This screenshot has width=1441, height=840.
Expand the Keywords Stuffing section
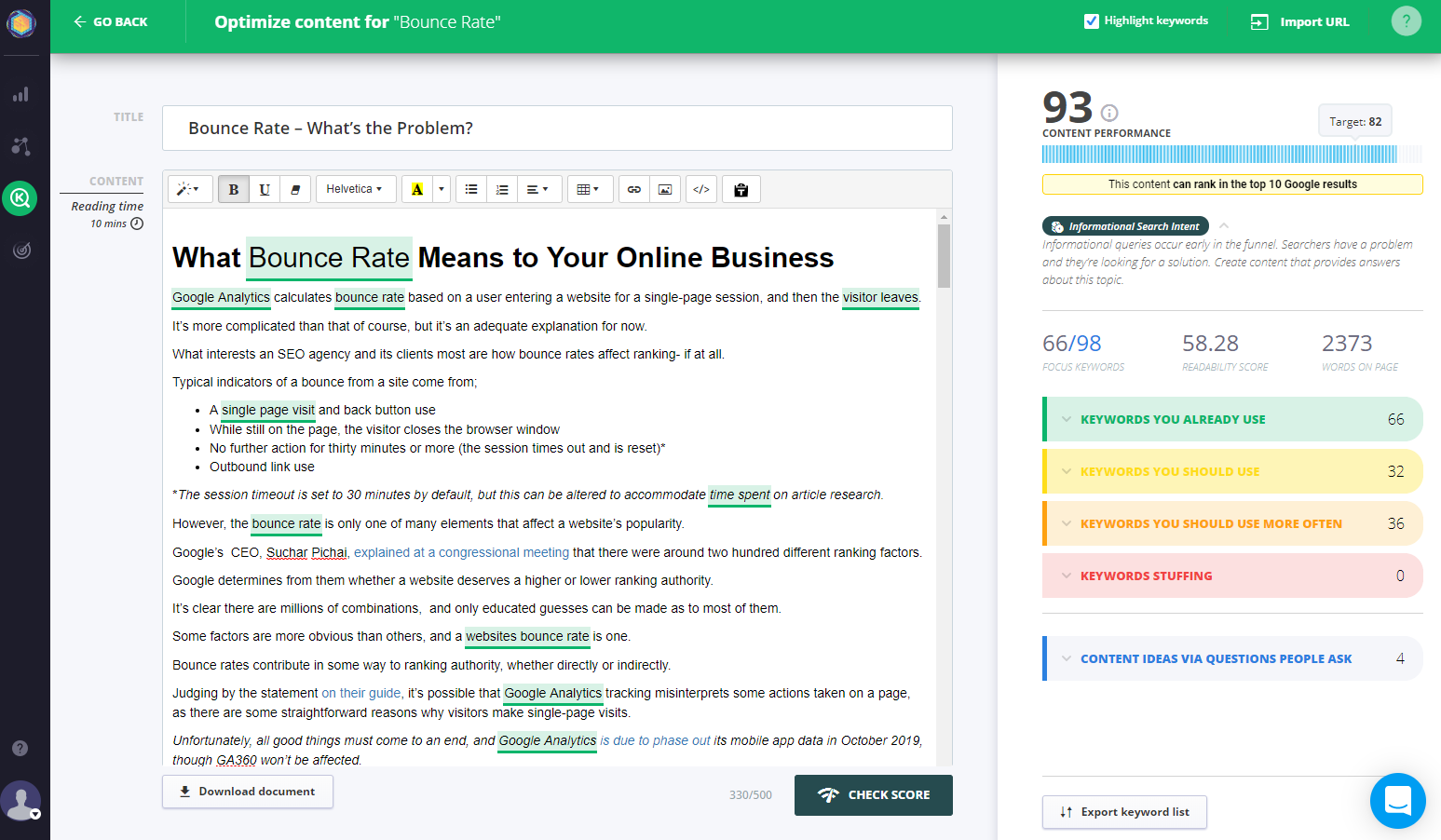coord(1232,576)
